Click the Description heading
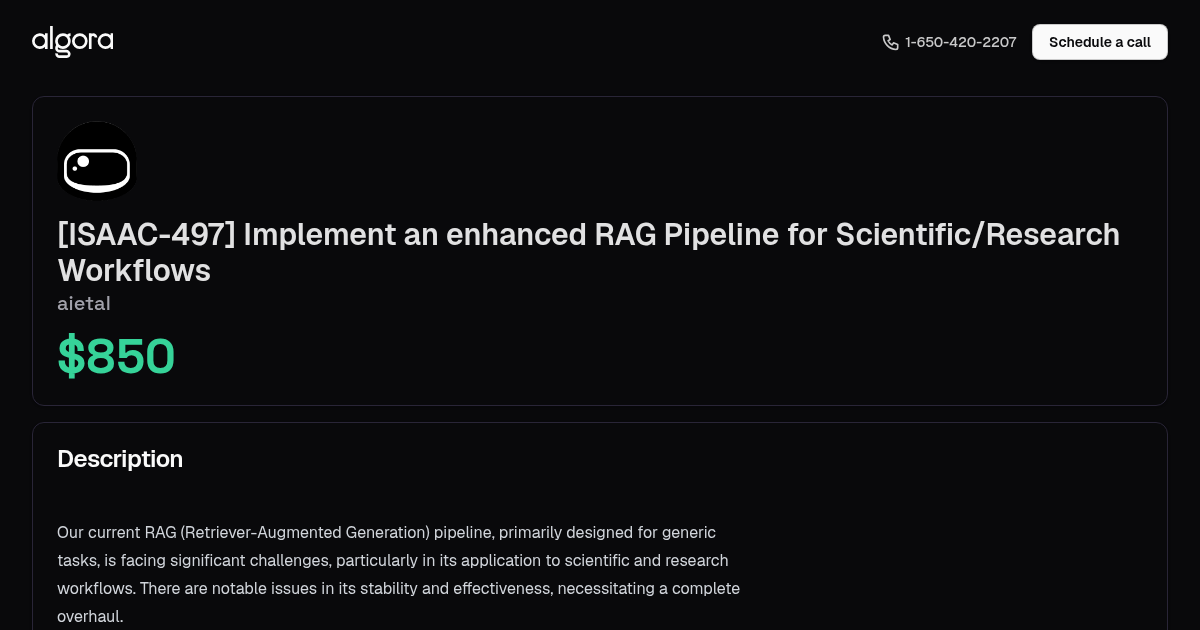The image size is (1200, 630). click(120, 459)
